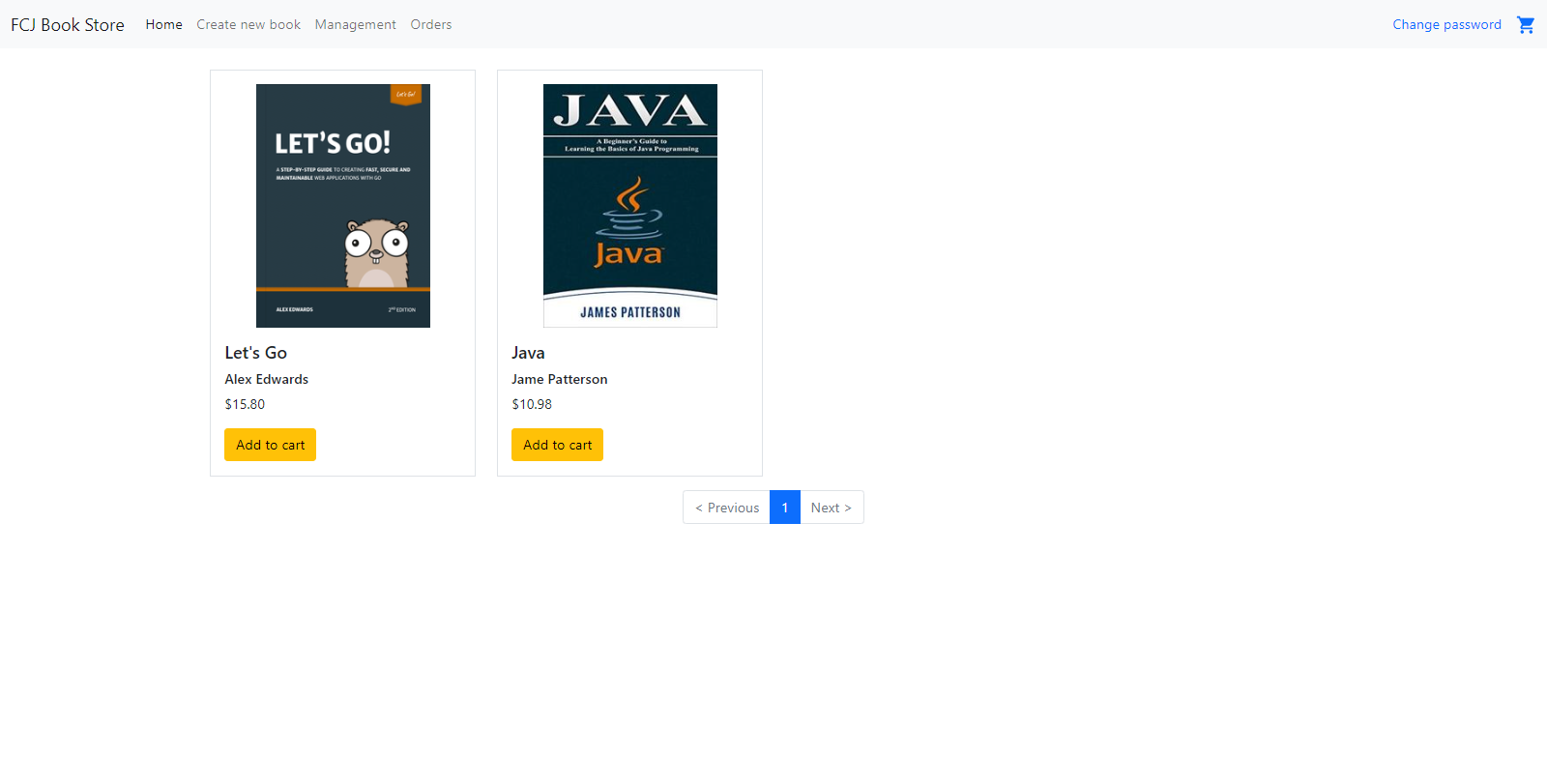Open the Orders nav item
The height and width of the screenshot is (784, 1547).
pyautogui.click(x=430, y=24)
